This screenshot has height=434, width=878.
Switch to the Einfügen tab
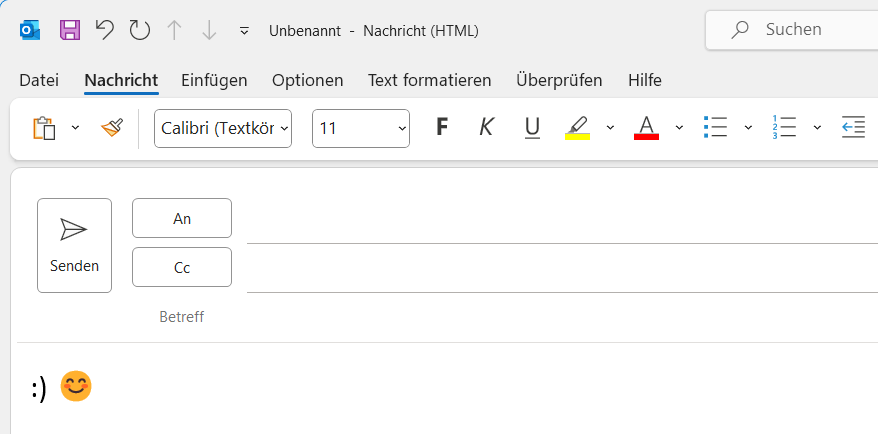214,80
